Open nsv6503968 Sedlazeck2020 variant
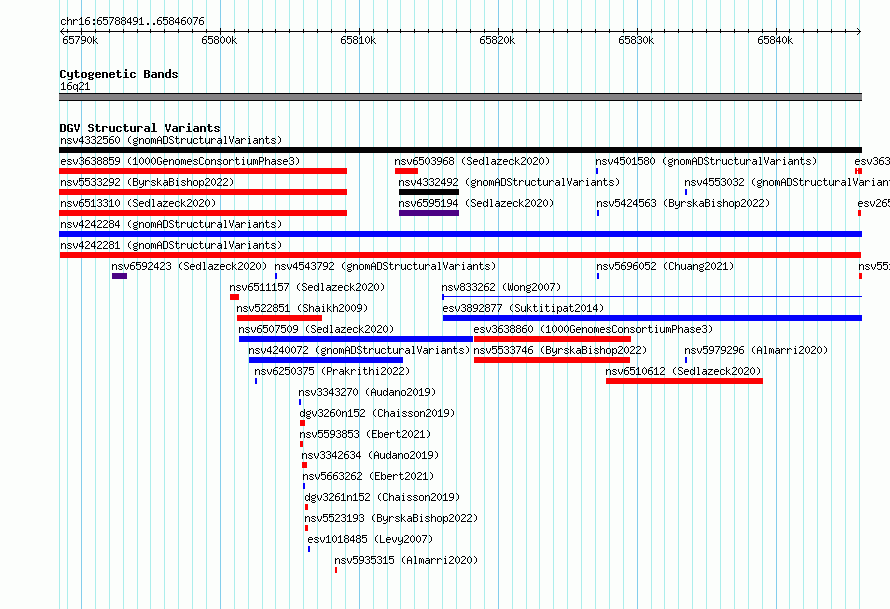Image resolution: width=890 pixels, height=609 pixels. pos(472,161)
